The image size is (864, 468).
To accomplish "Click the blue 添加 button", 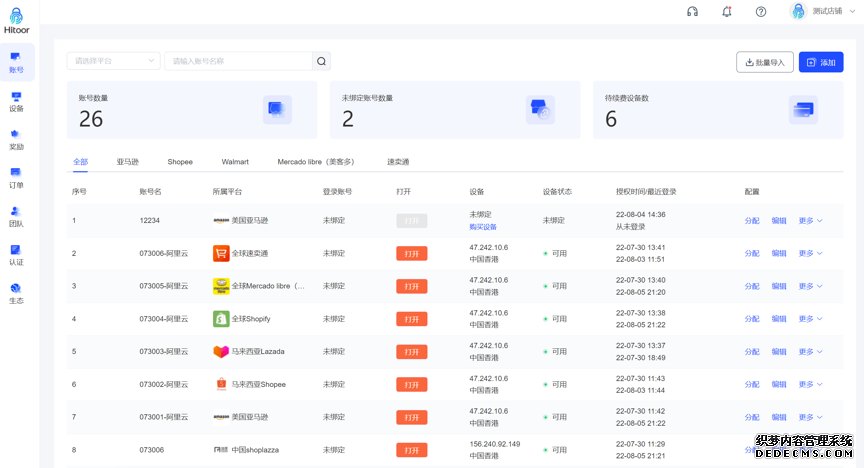I will pyautogui.click(x=821, y=62).
